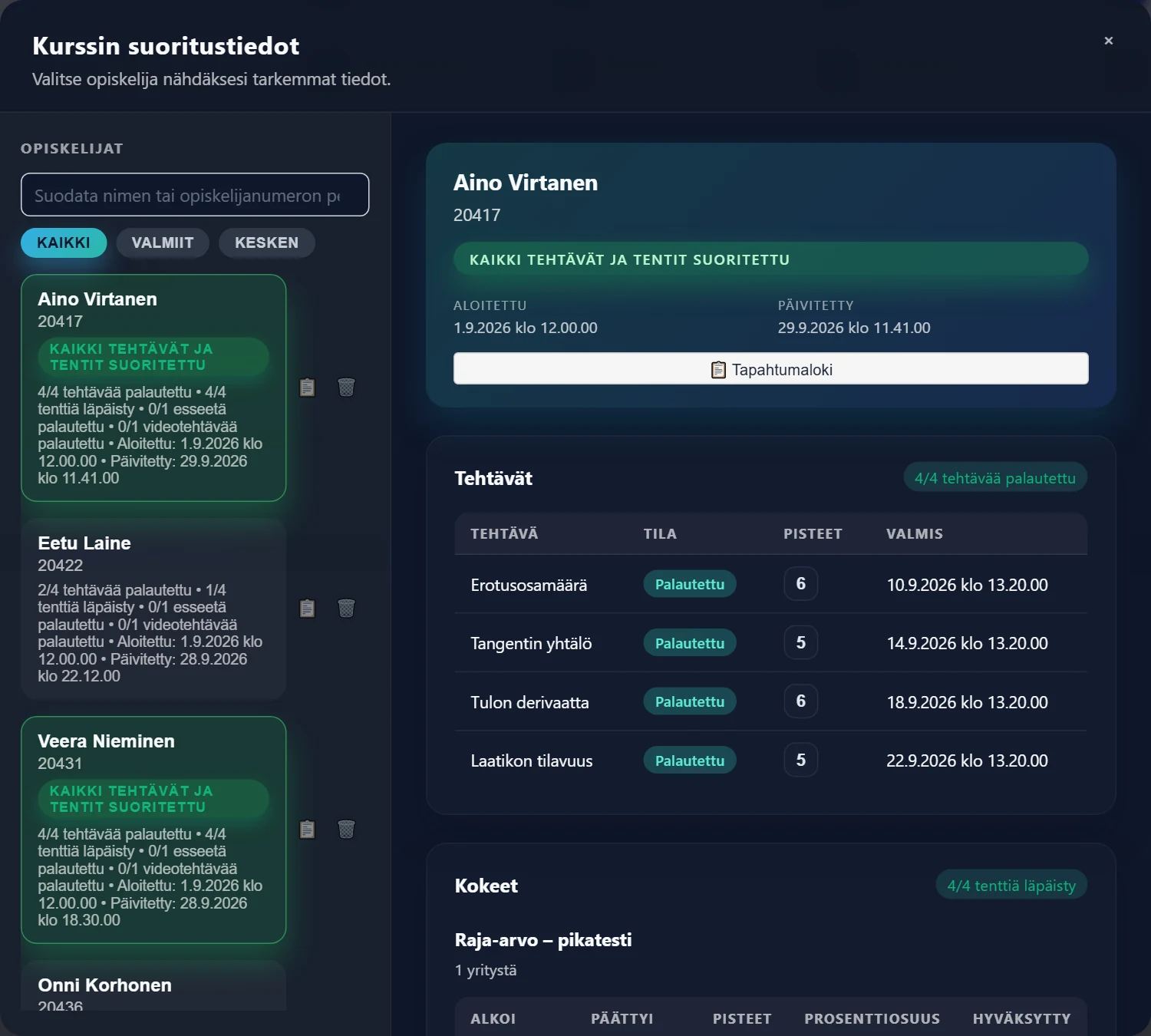
Task: Open event log icon for Eetu Laine
Action: 307,609
